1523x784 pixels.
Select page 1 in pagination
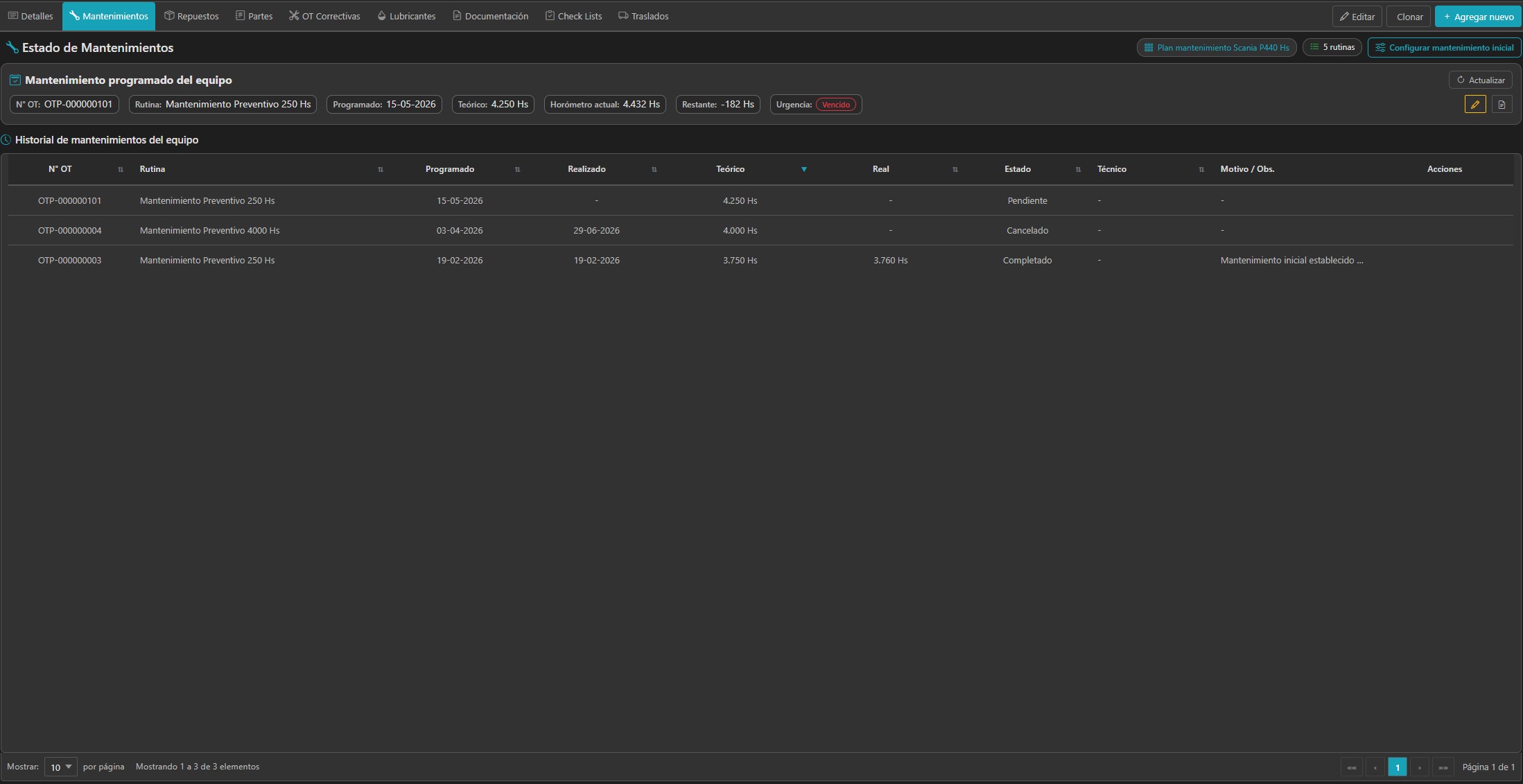[1398, 767]
